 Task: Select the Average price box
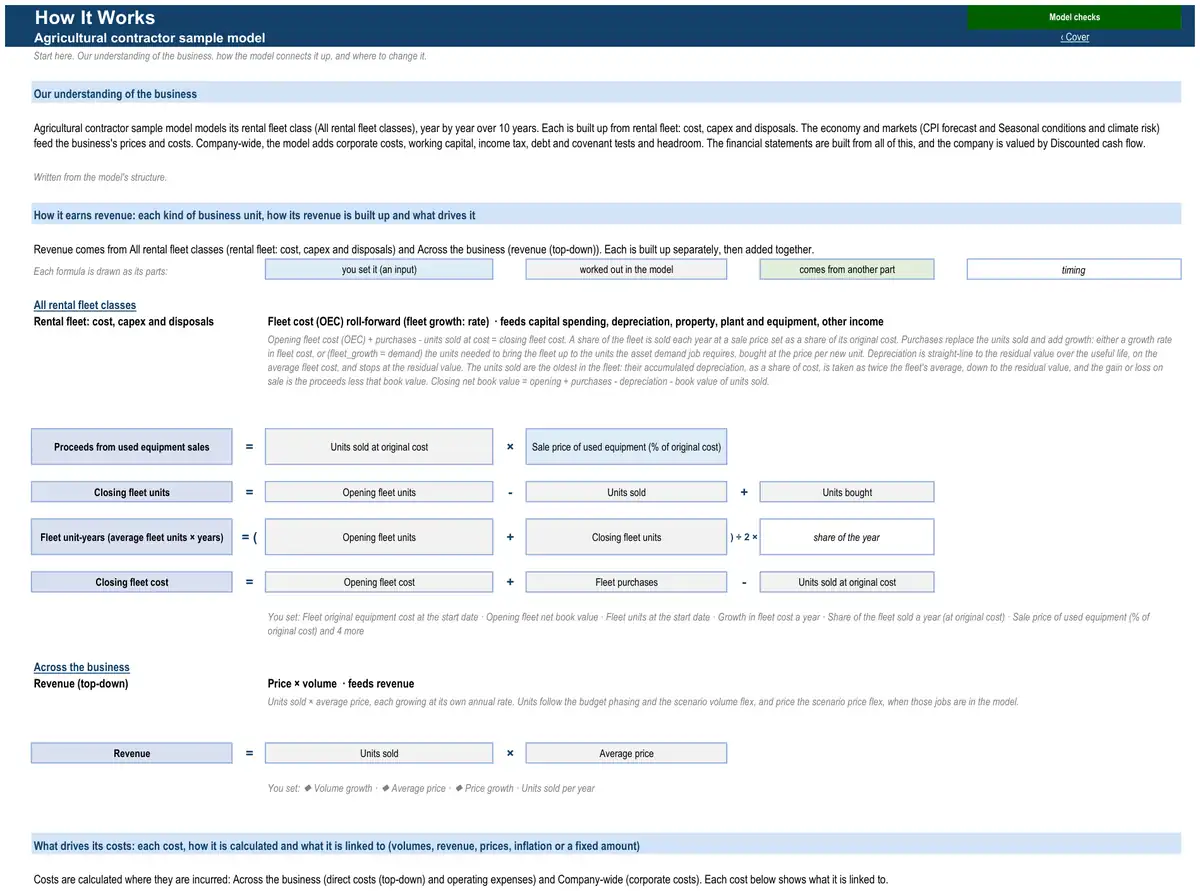[626, 753]
